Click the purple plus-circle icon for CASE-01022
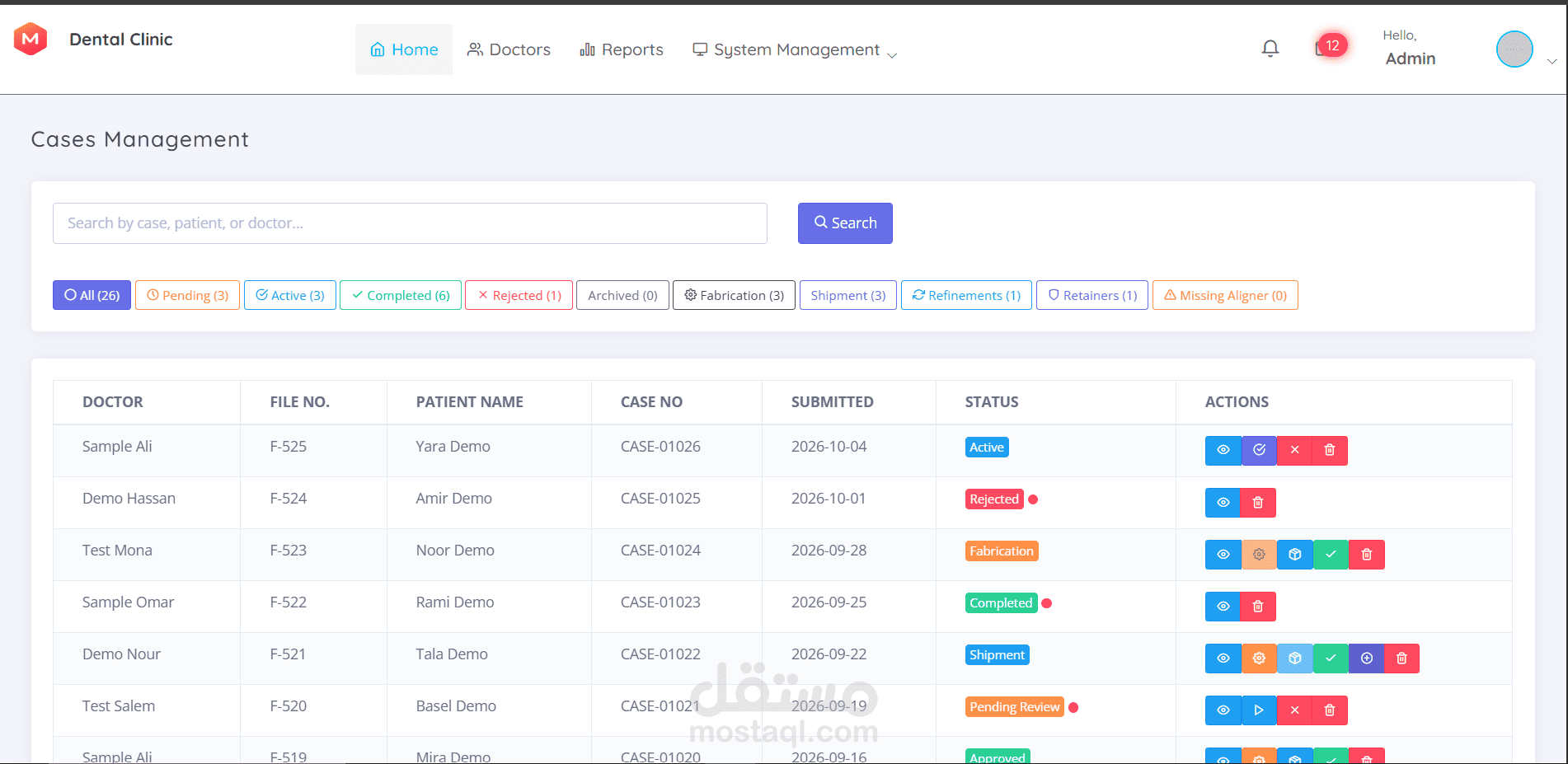The width and height of the screenshot is (1568, 764). coord(1367,658)
